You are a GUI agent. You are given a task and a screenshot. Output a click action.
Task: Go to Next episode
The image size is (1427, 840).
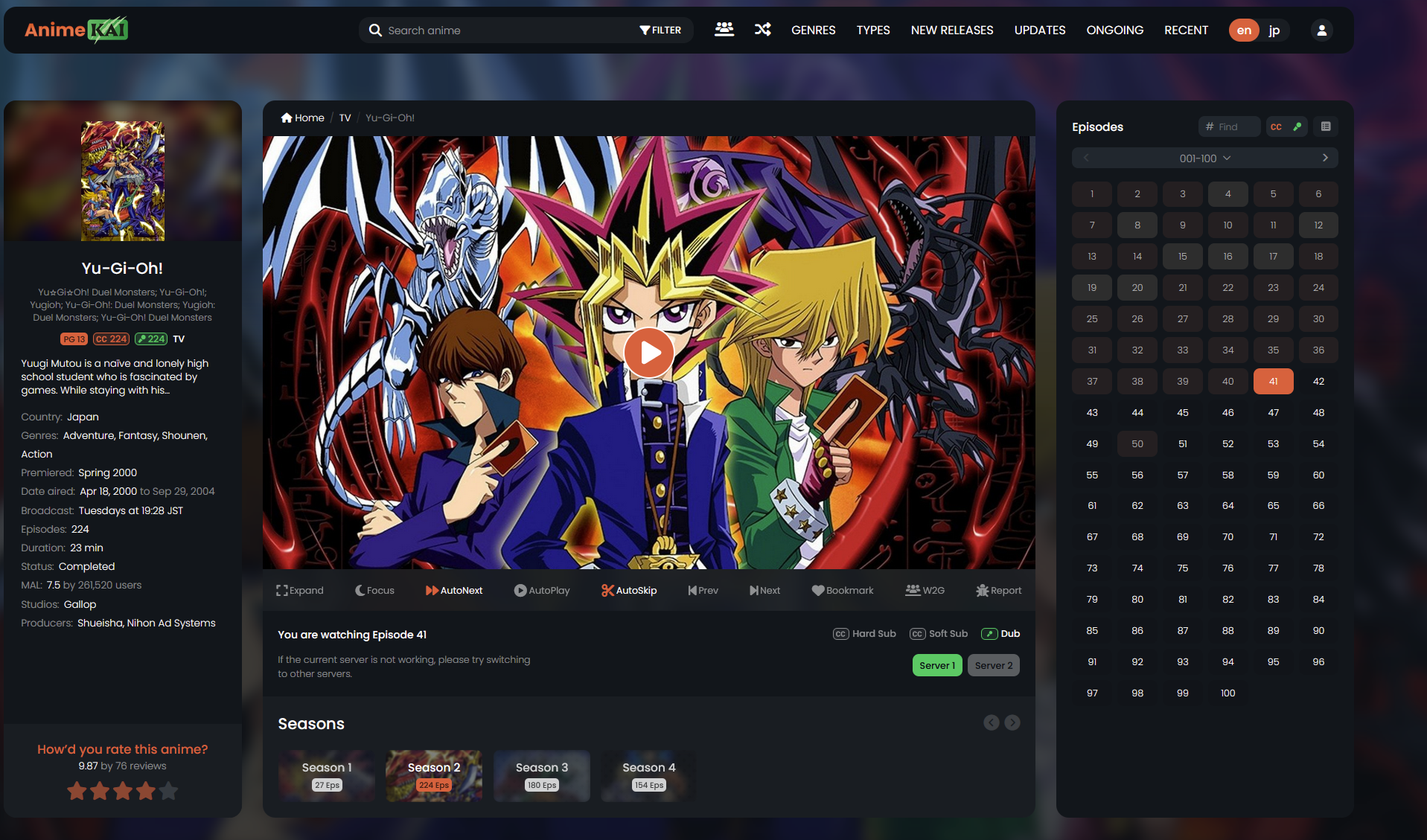click(x=764, y=590)
